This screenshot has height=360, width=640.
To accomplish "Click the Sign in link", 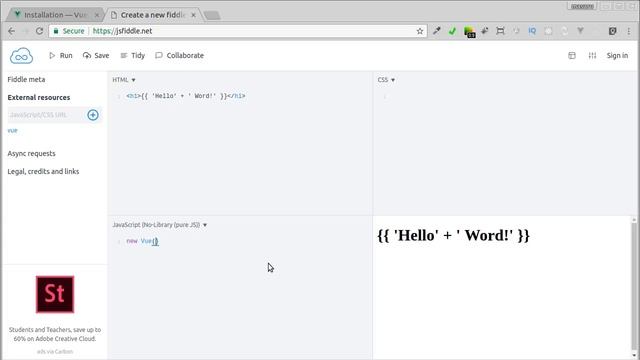I will click(617, 56).
